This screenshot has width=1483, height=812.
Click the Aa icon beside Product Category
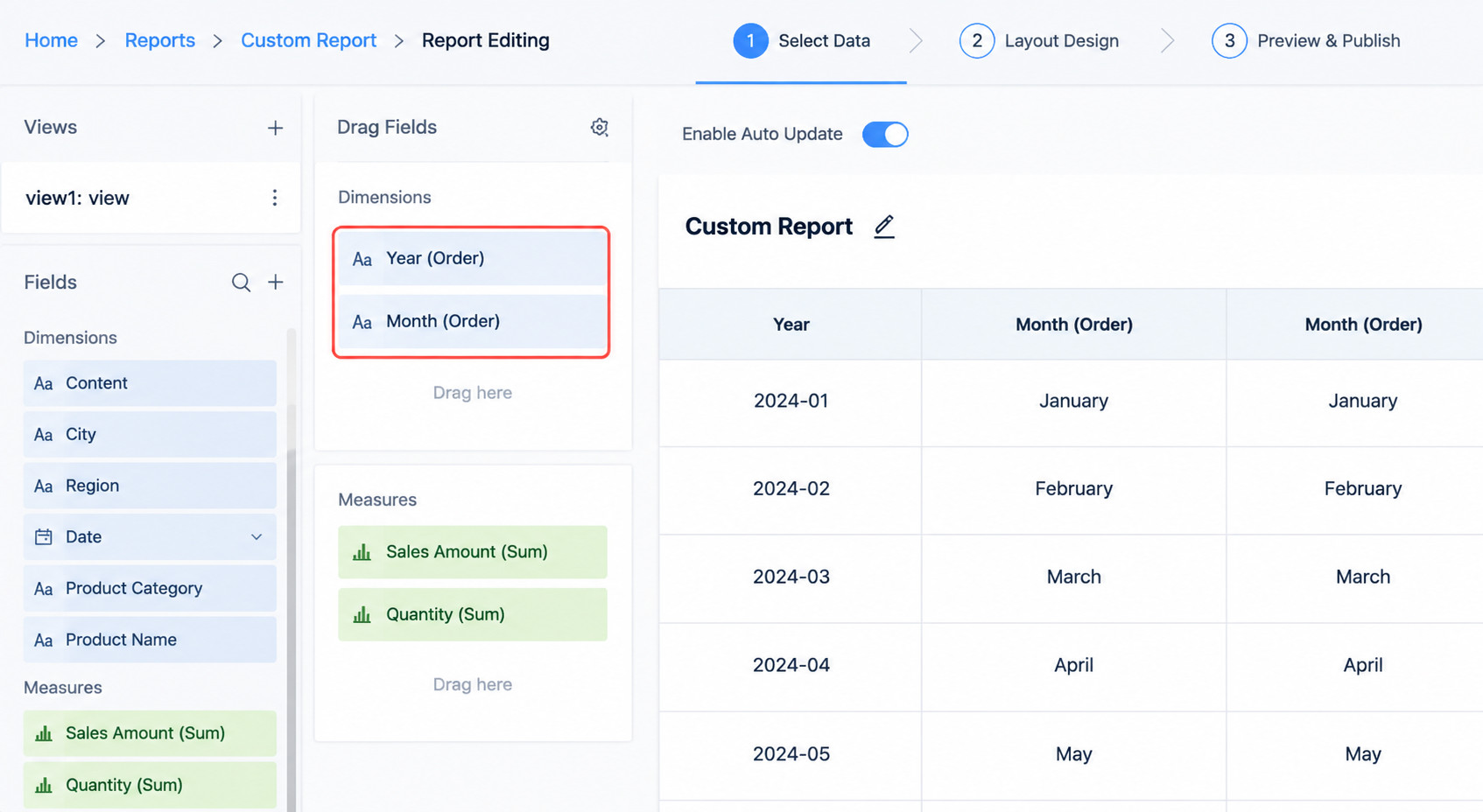44,589
